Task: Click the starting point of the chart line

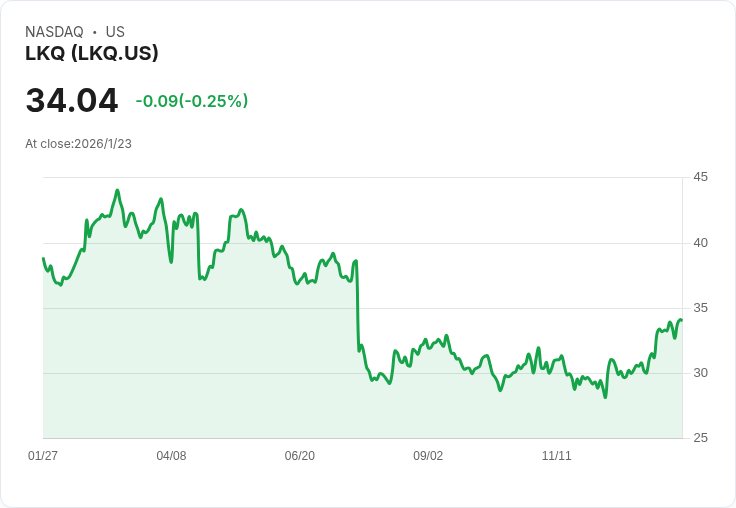Action: pyautogui.click(x=43, y=258)
